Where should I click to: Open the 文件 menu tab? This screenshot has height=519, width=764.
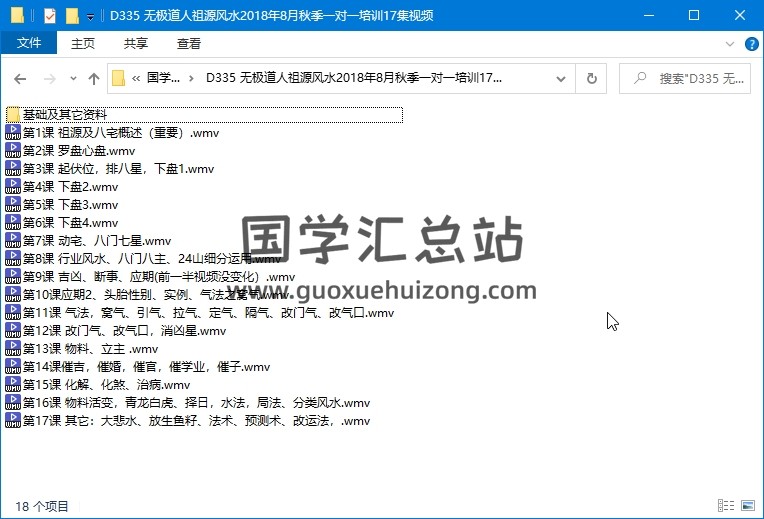pyautogui.click(x=29, y=43)
